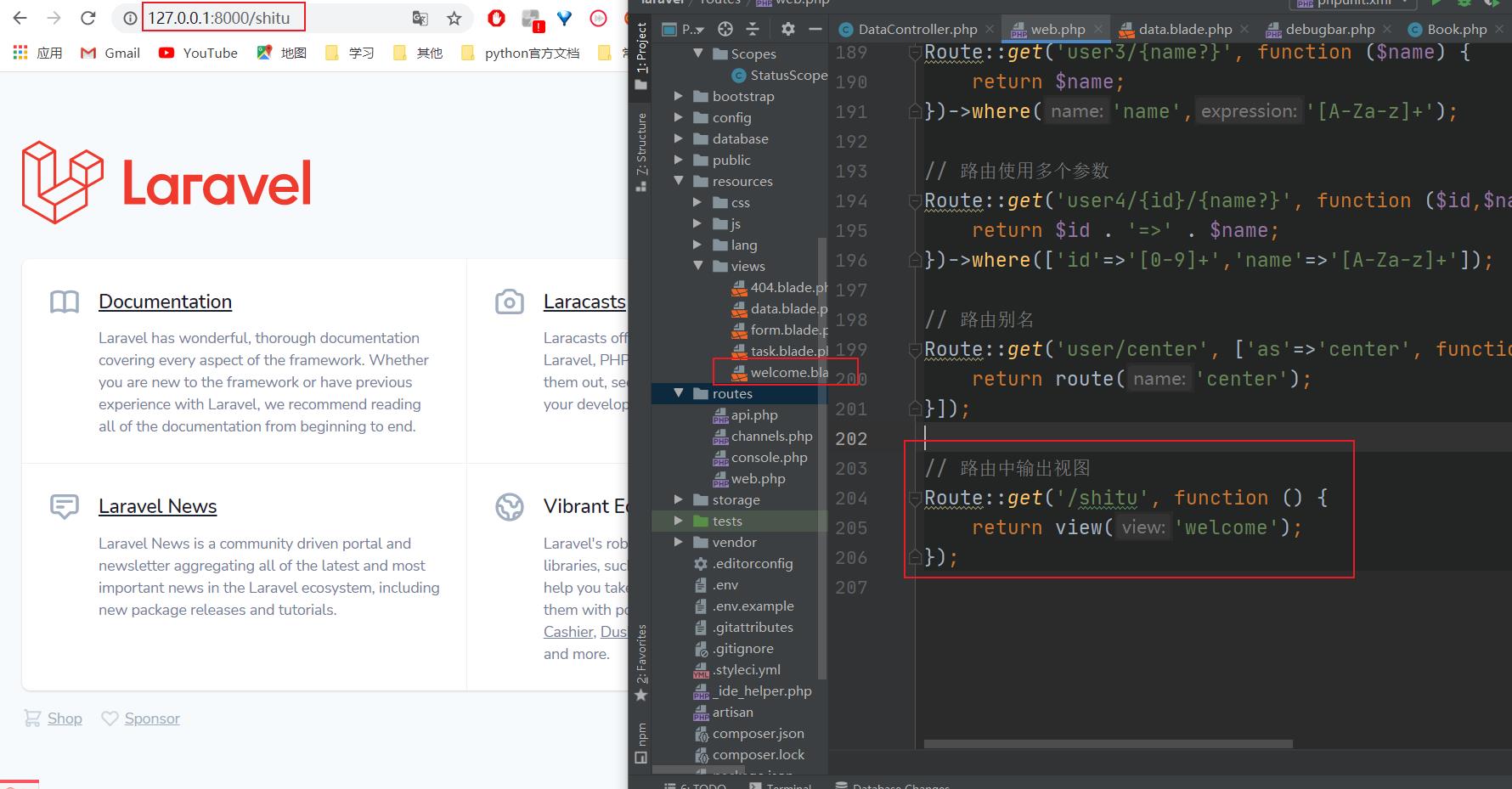Click the locate current file target icon

[x=725, y=29]
